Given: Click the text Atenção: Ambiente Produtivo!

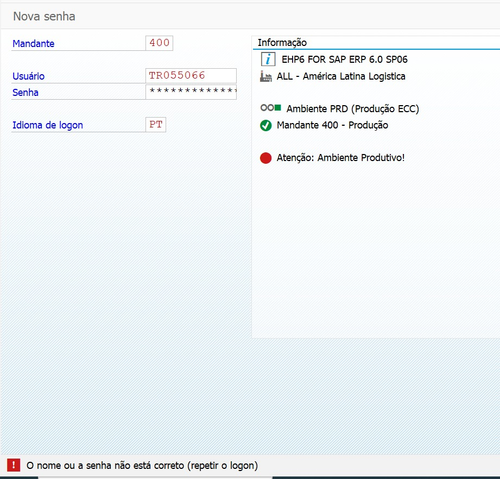Looking at the screenshot, I should point(340,158).
